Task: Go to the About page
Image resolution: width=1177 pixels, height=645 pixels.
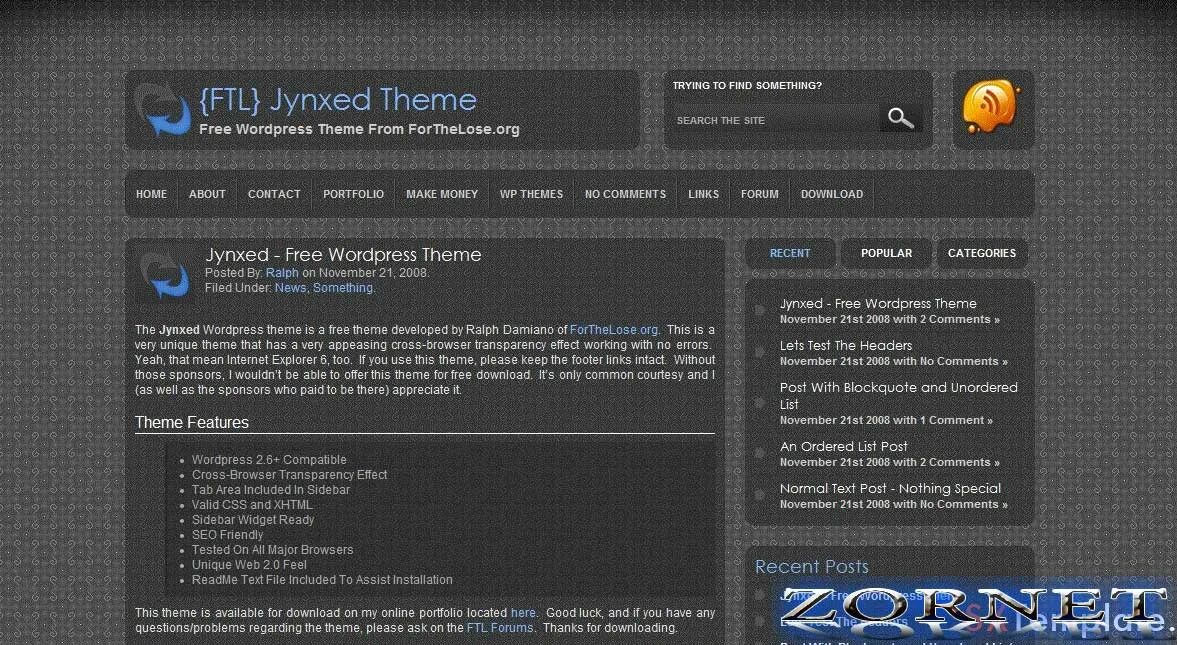Action: click(x=207, y=194)
